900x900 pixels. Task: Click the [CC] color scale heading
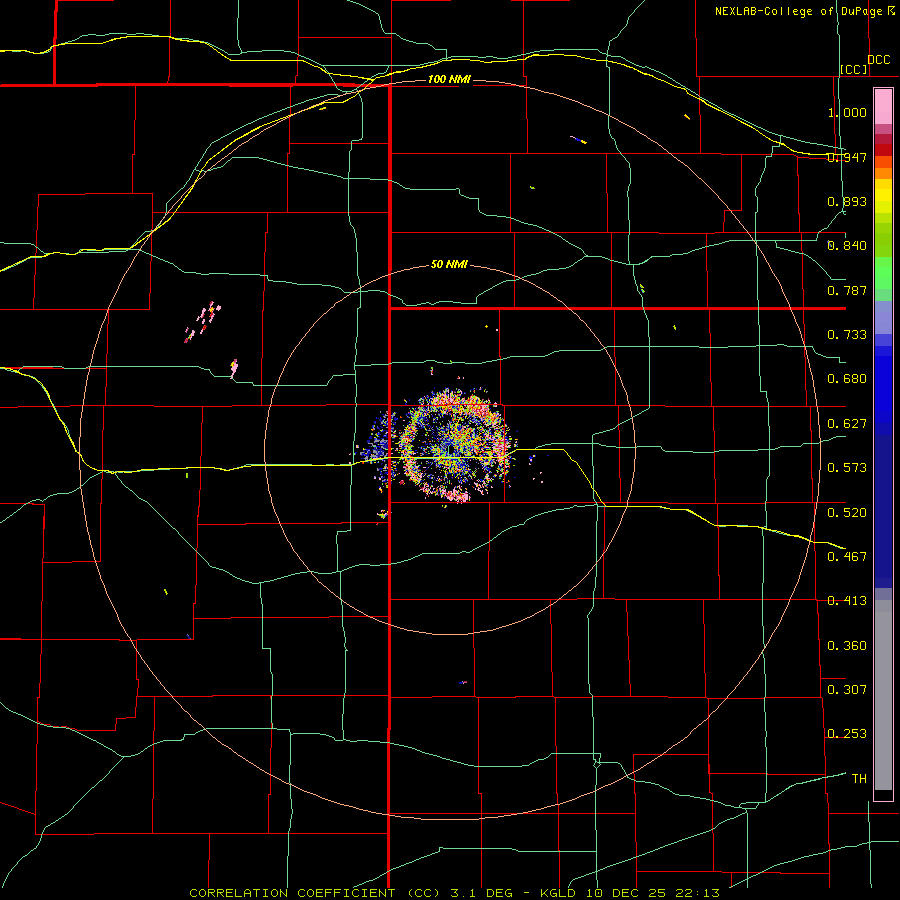(854, 69)
